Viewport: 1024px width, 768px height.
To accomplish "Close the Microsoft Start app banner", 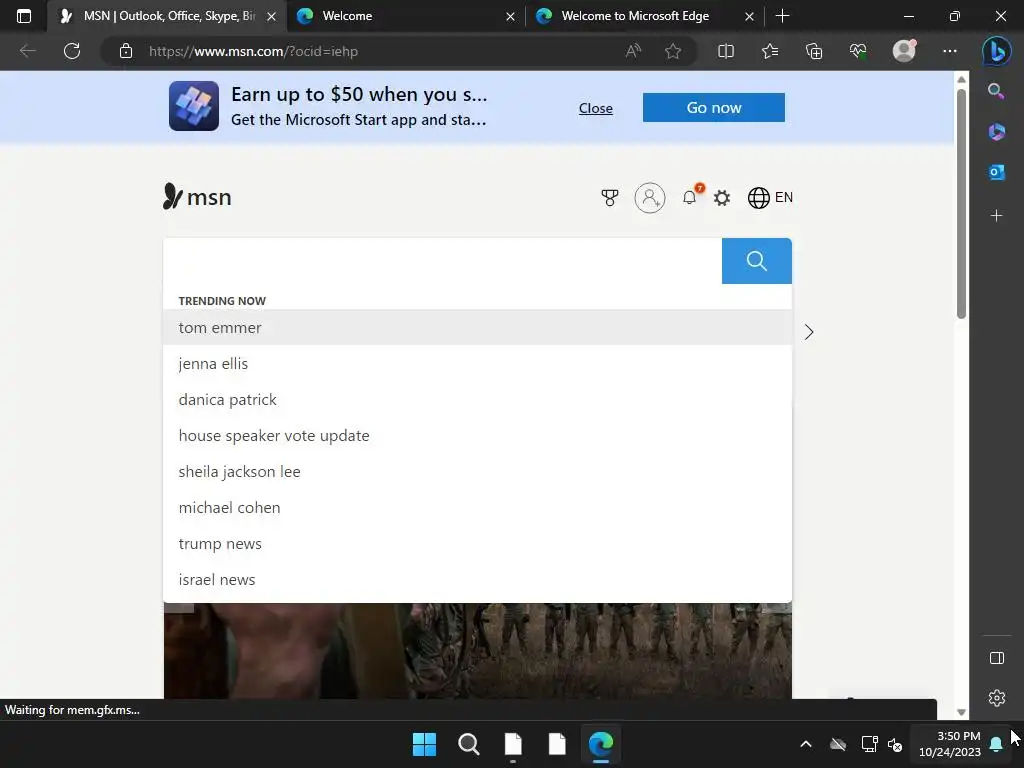I will (x=596, y=108).
